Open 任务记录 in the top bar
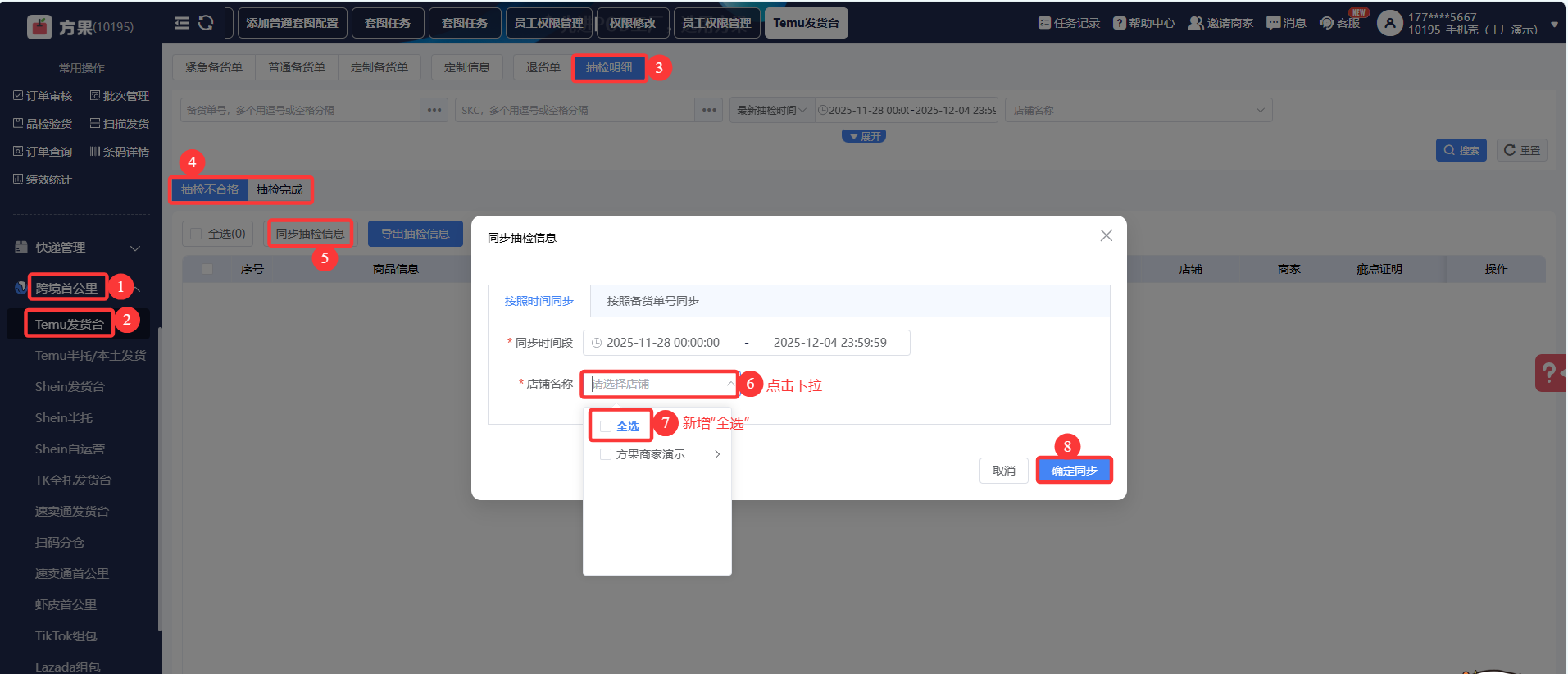 (x=1069, y=23)
